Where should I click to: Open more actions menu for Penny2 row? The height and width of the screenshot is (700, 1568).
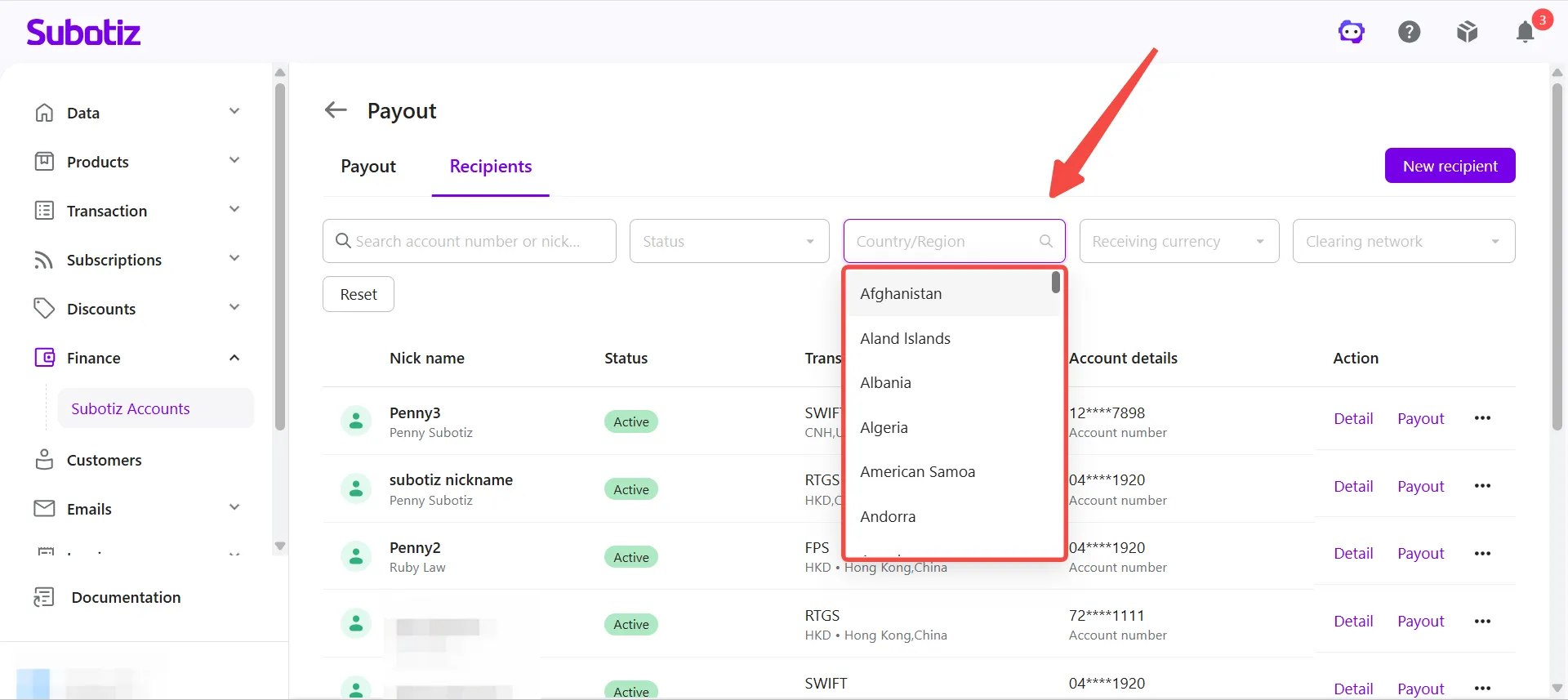coord(1482,554)
